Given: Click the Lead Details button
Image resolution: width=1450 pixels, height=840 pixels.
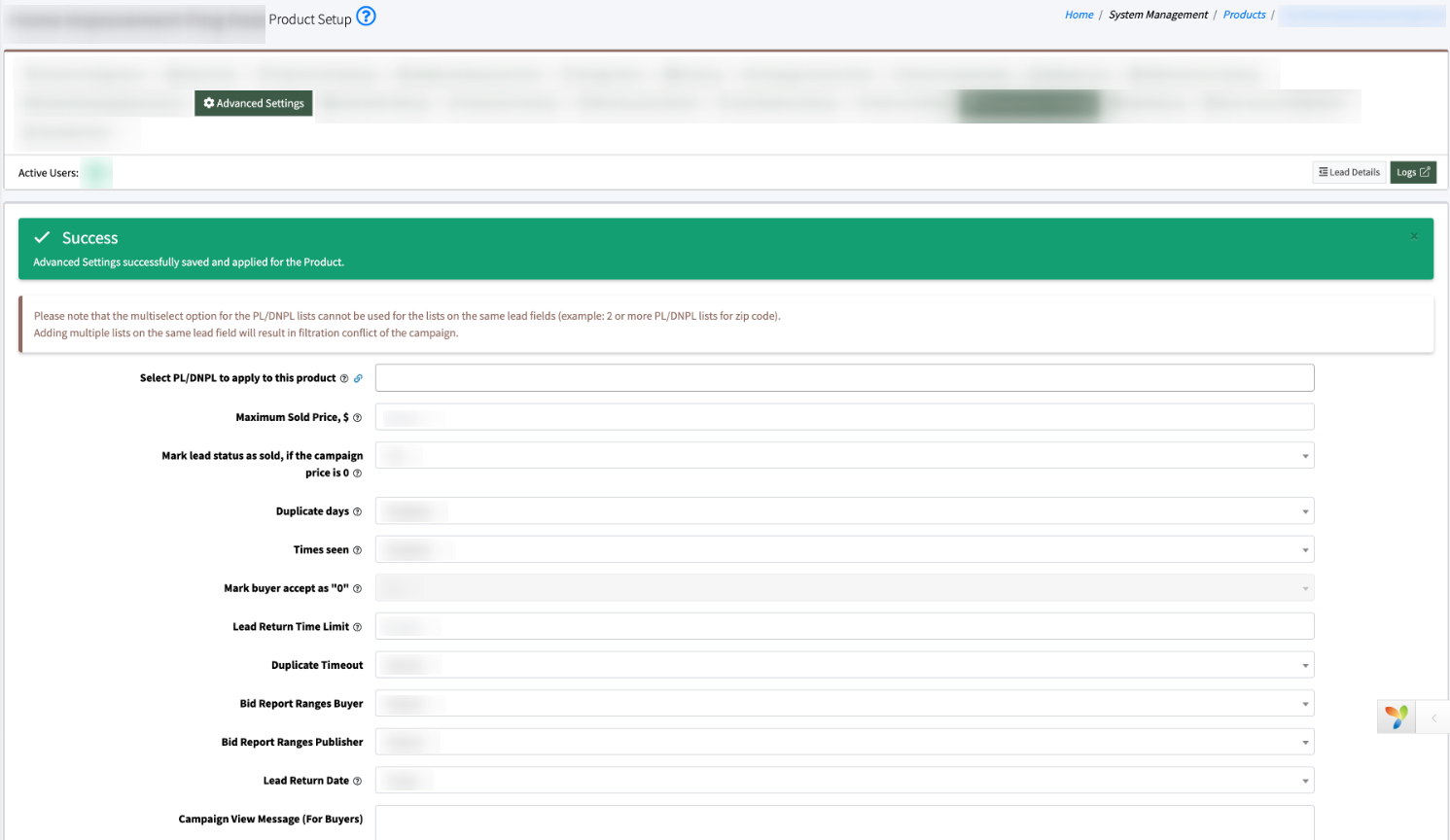Looking at the screenshot, I should click(x=1349, y=172).
